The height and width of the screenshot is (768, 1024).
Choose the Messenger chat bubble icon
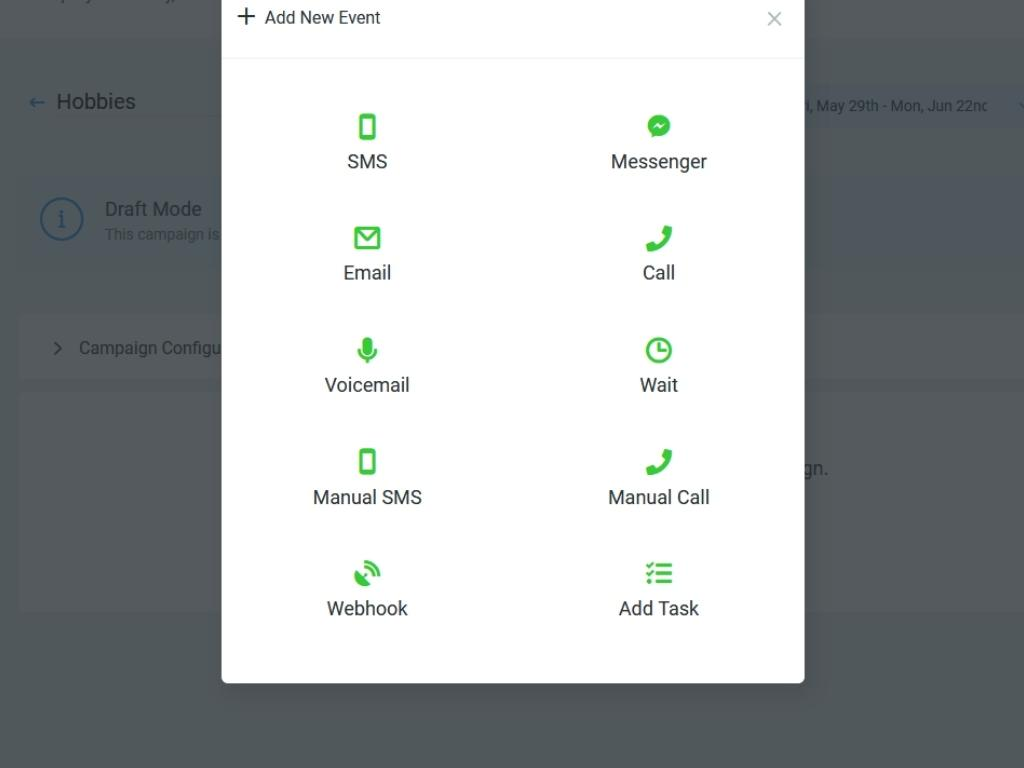point(658,126)
